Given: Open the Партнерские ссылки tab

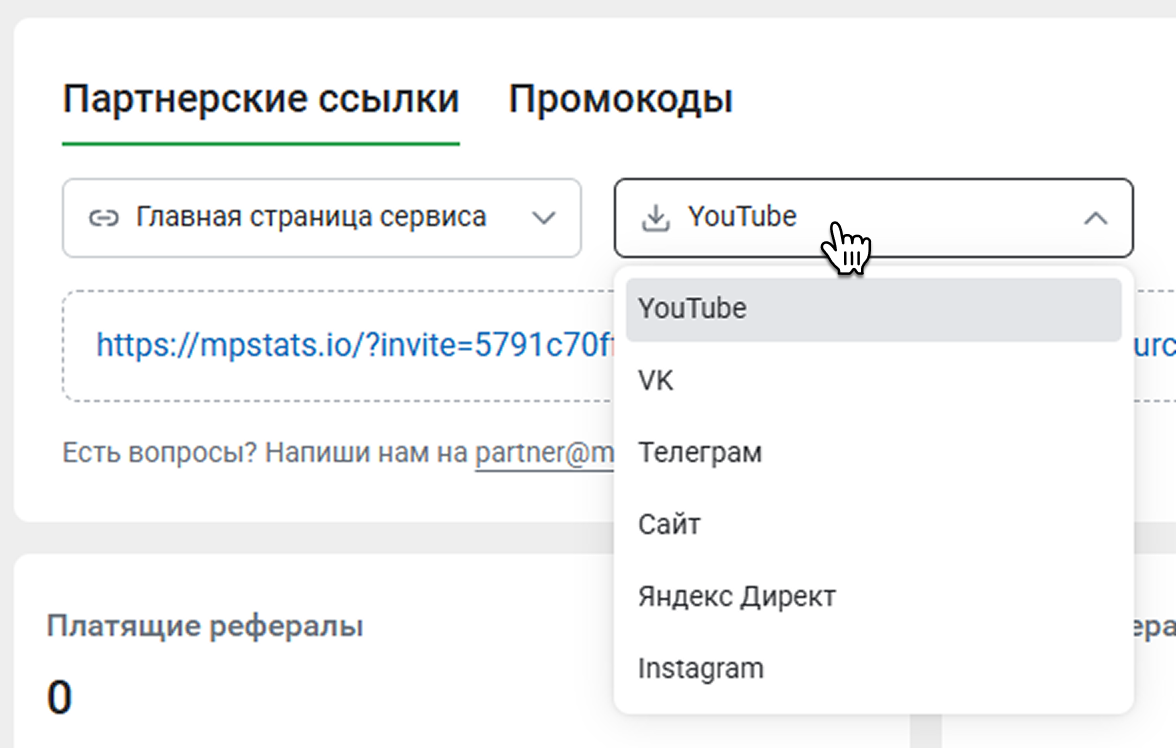Looking at the screenshot, I should [260, 100].
